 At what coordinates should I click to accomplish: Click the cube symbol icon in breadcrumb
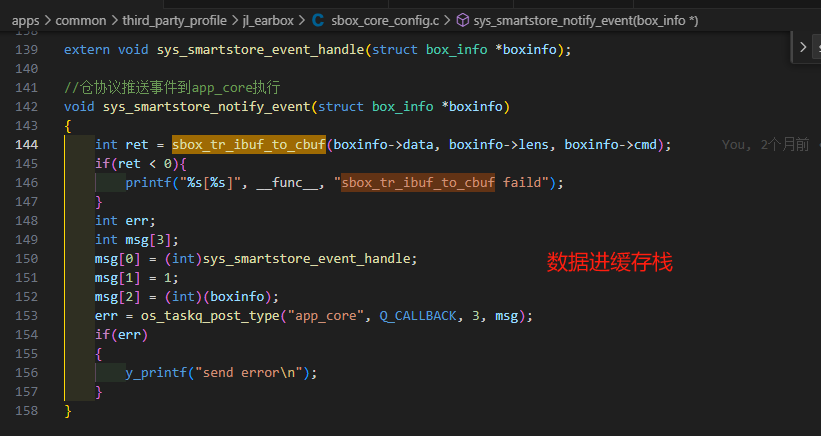tap(463, 20)
